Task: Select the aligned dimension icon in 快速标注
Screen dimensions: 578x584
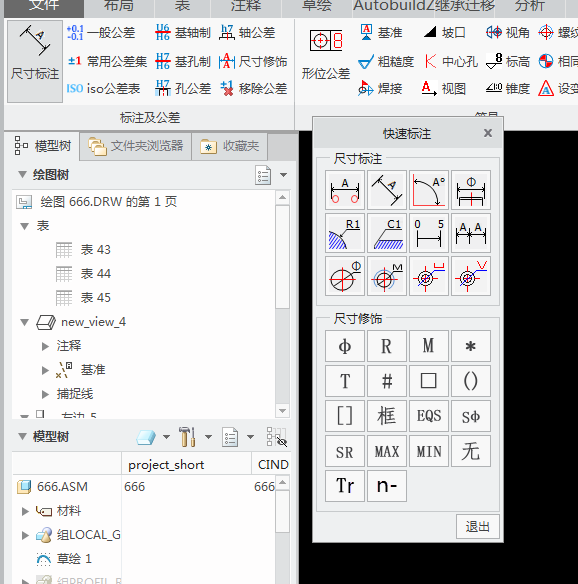Action: pos(387,190)
